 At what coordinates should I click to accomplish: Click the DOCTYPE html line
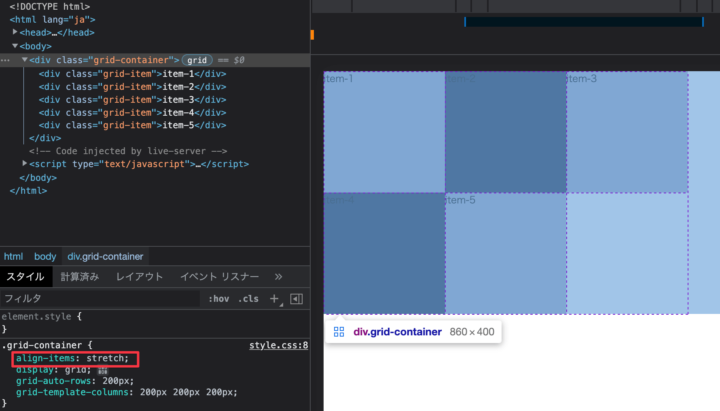pos(50,6)
